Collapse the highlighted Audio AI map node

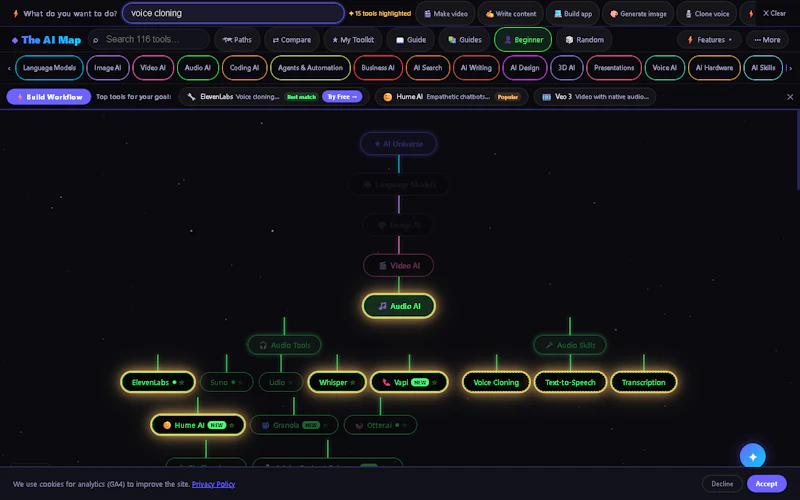(x=399, y=306)
